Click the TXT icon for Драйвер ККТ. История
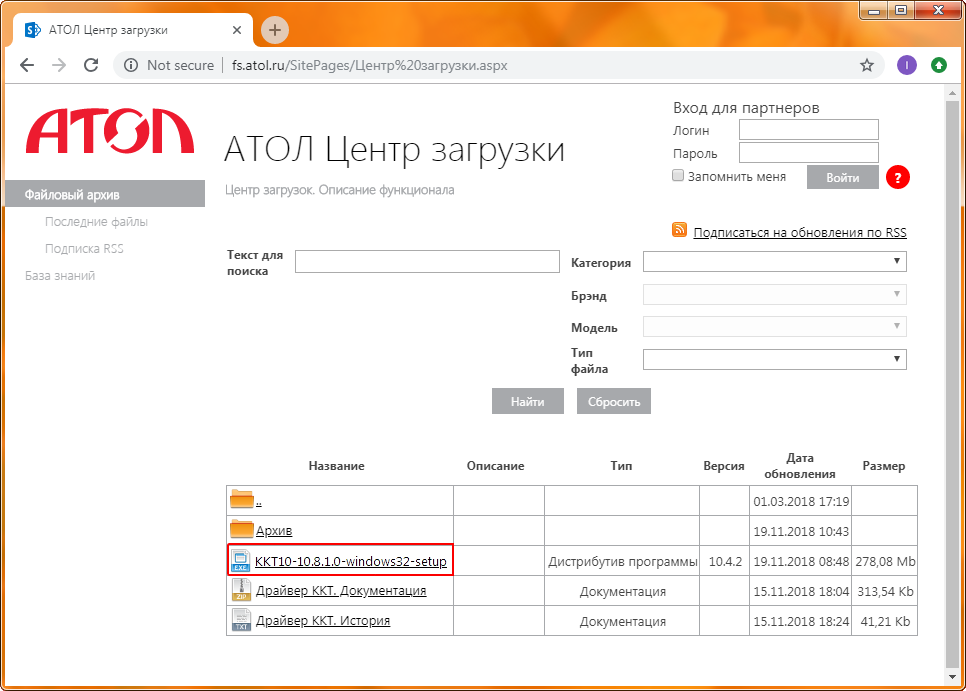 (x=240, y=621)
